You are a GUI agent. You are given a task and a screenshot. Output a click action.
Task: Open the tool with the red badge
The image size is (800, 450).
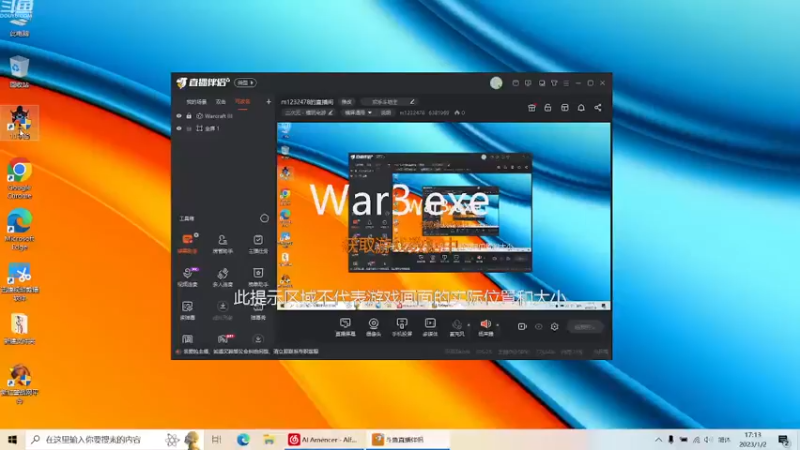(x=225, y=338)
